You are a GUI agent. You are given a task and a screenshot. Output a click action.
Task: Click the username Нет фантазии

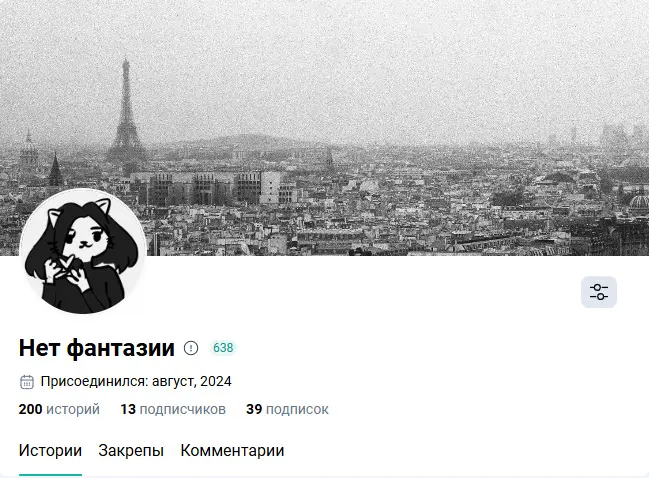[x=96, y=348]
